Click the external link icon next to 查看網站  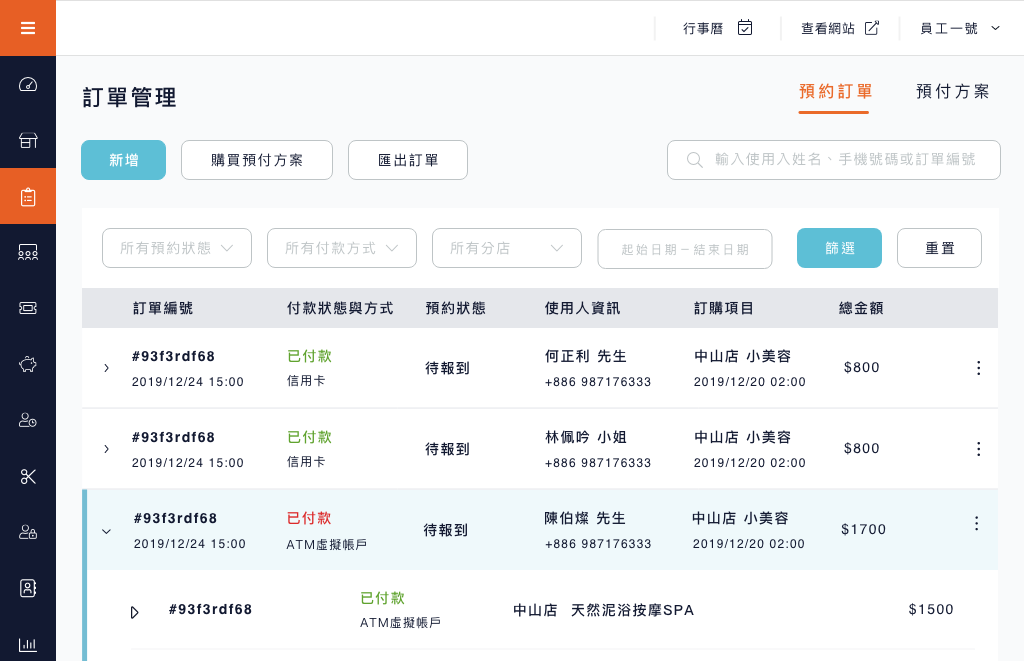click(x=872, y=27)
